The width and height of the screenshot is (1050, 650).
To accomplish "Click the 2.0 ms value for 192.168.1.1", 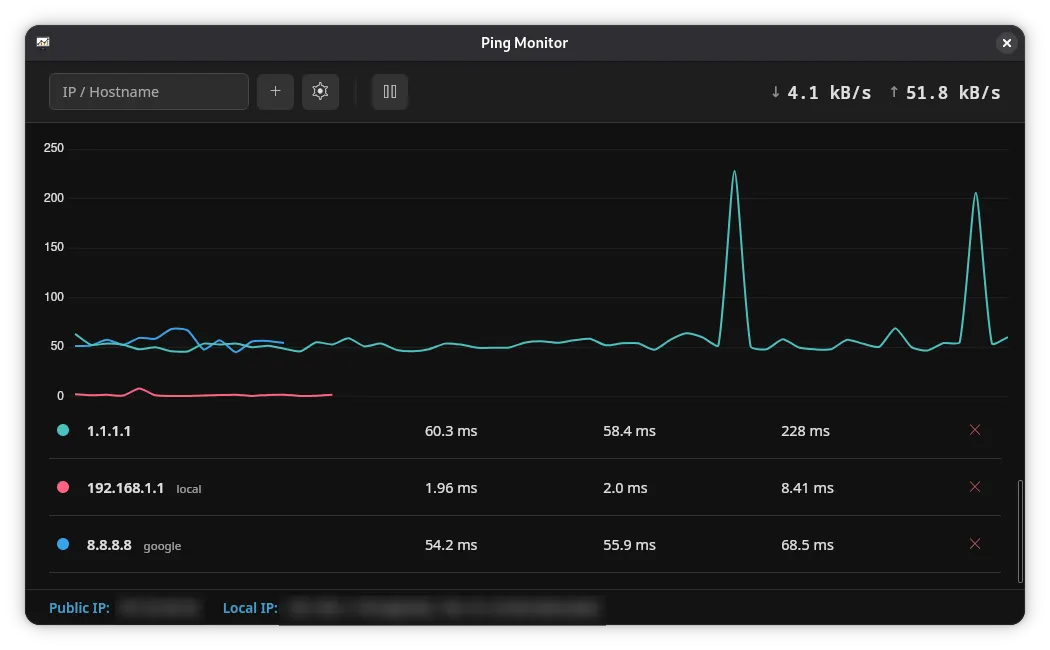I will pos(625,488).
